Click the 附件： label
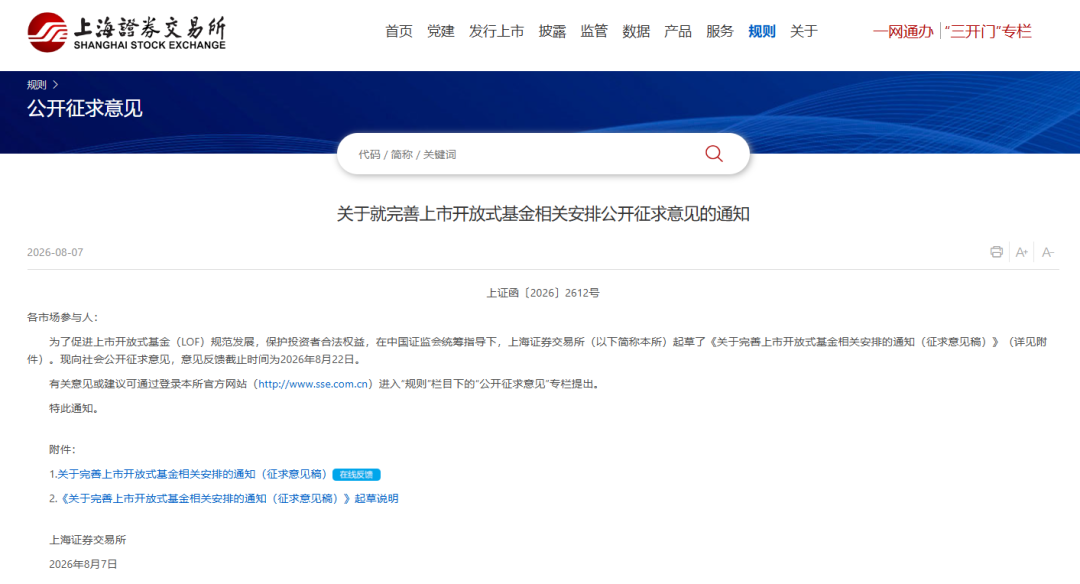 63,450
